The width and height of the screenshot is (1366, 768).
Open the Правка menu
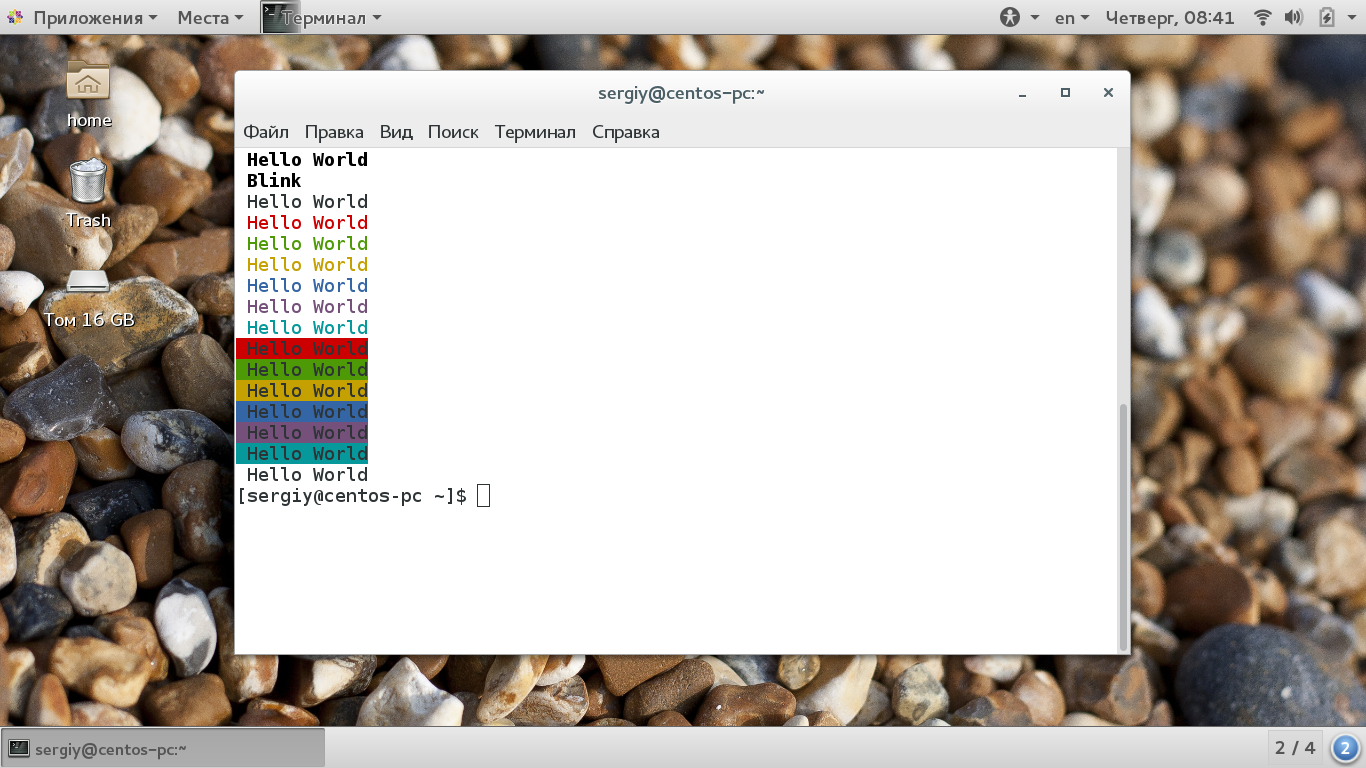coord(334,132)
